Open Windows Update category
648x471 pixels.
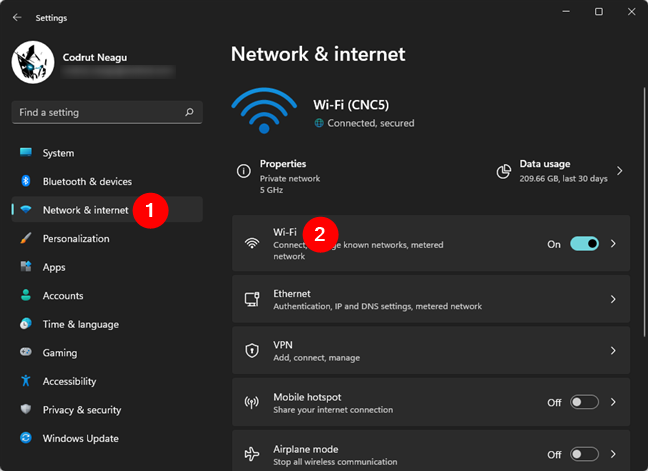point(107,438)
